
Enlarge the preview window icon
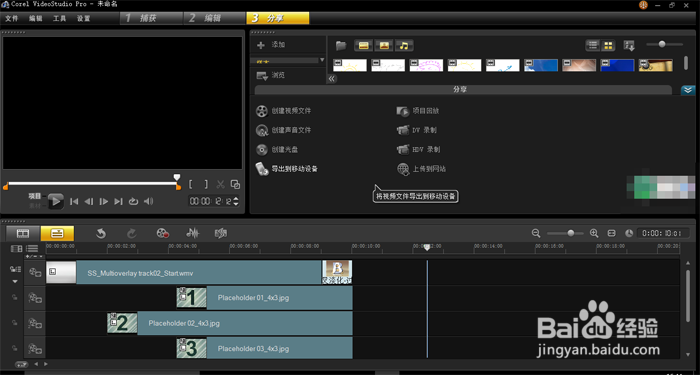pyautogui.click(x=235, y=184)
